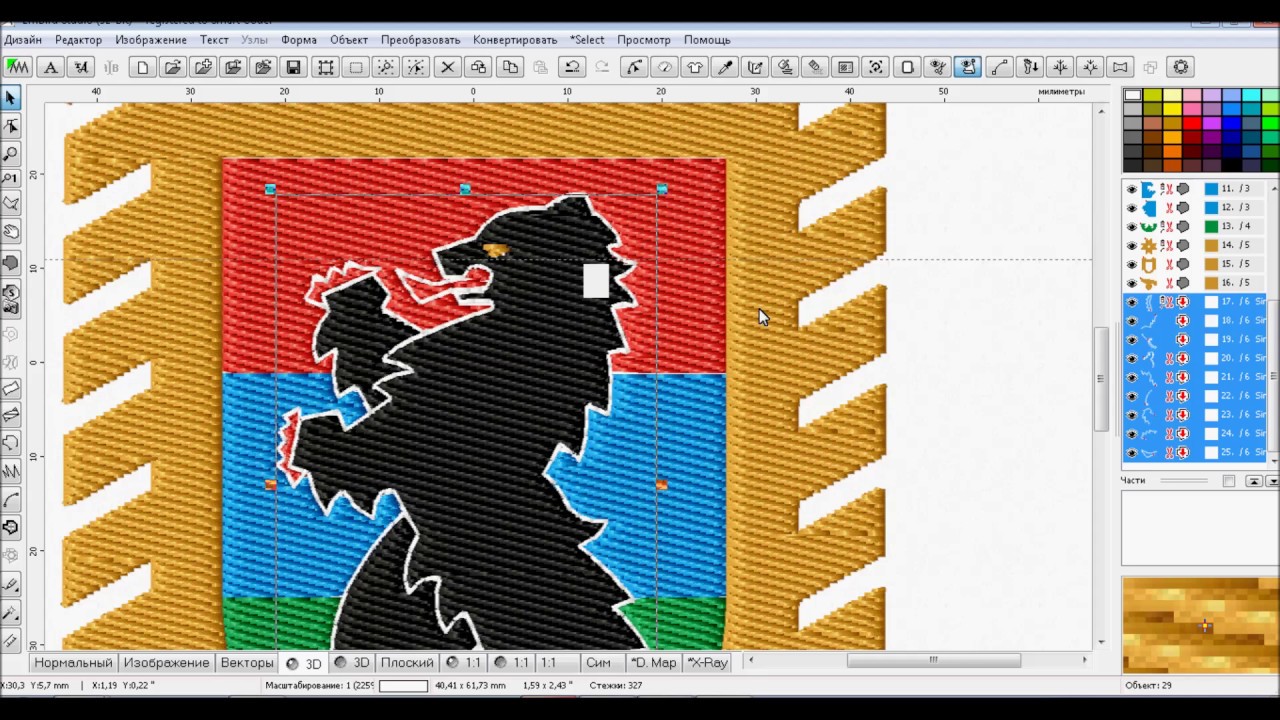
Task: Click the rounded rectangle shape toolbar icon
Action: (907, 67)
